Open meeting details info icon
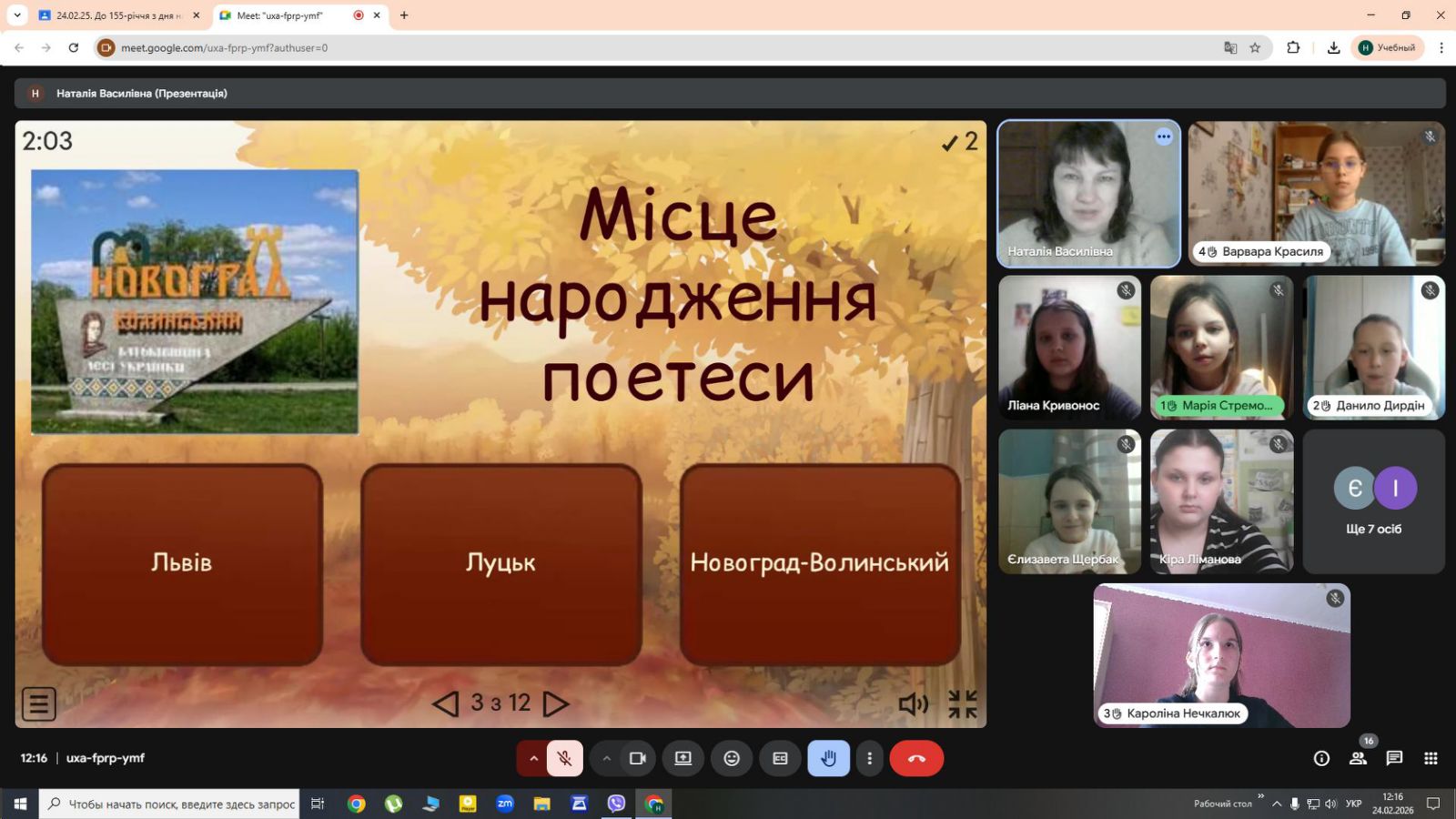1456x819 pixels. (1321, 758)
